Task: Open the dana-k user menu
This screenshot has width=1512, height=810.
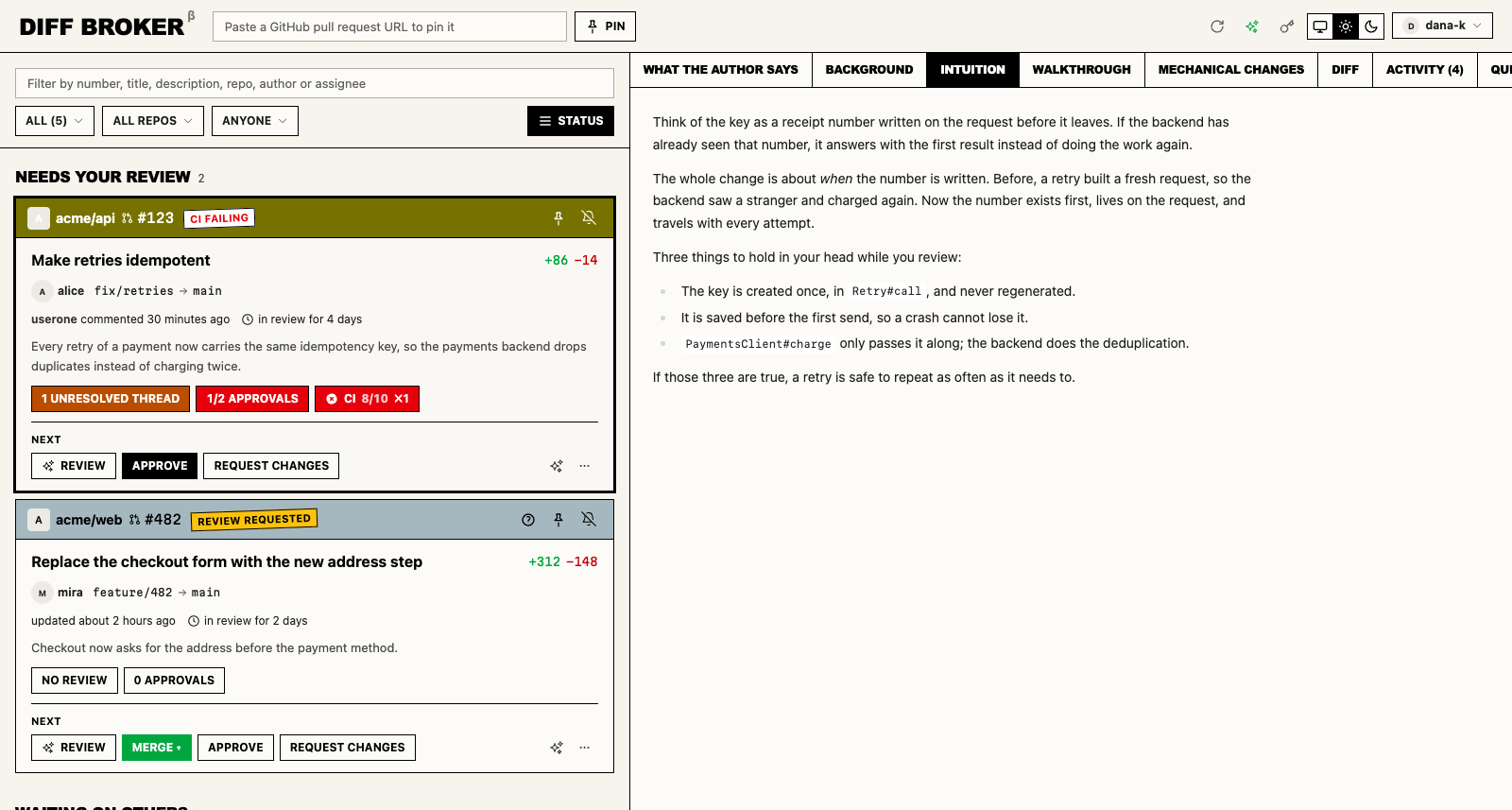Action: 1442,26
